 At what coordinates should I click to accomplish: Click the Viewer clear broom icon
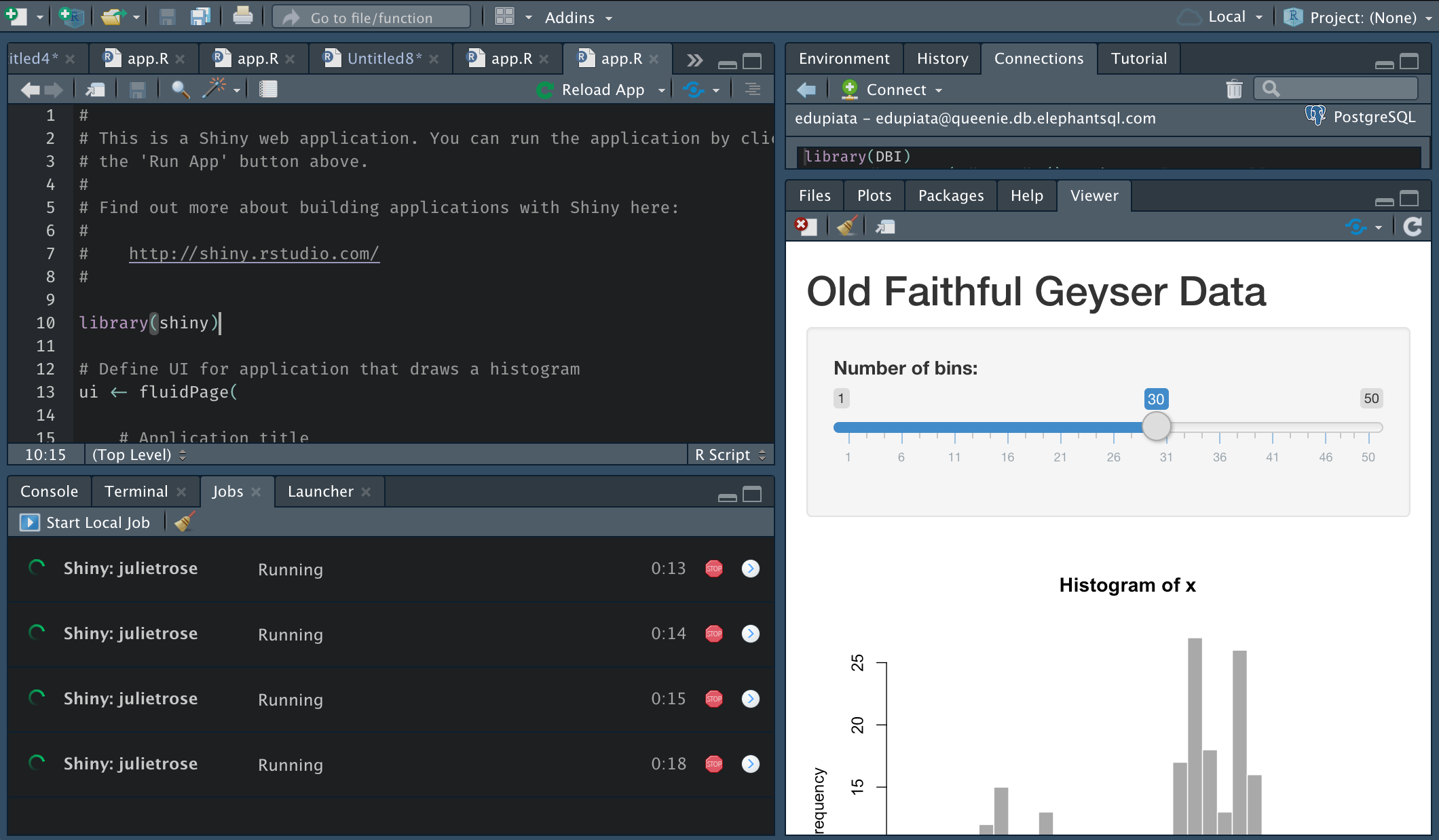click(x=847, y=227)
